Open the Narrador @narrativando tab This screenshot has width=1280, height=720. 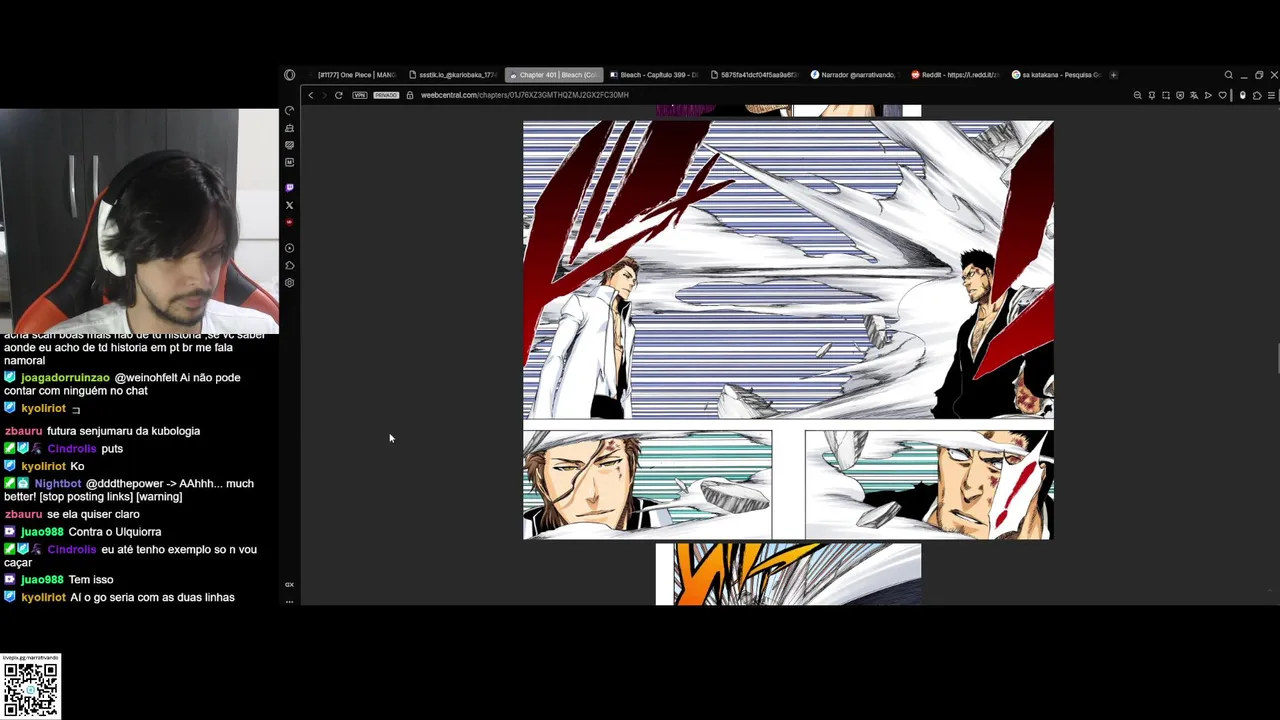[855, 75]
